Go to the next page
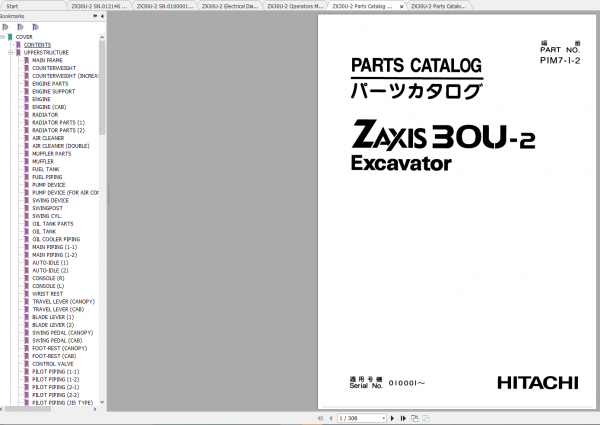Image resolution: width=600 pixels, height=425 pixels. pos(392,418)
